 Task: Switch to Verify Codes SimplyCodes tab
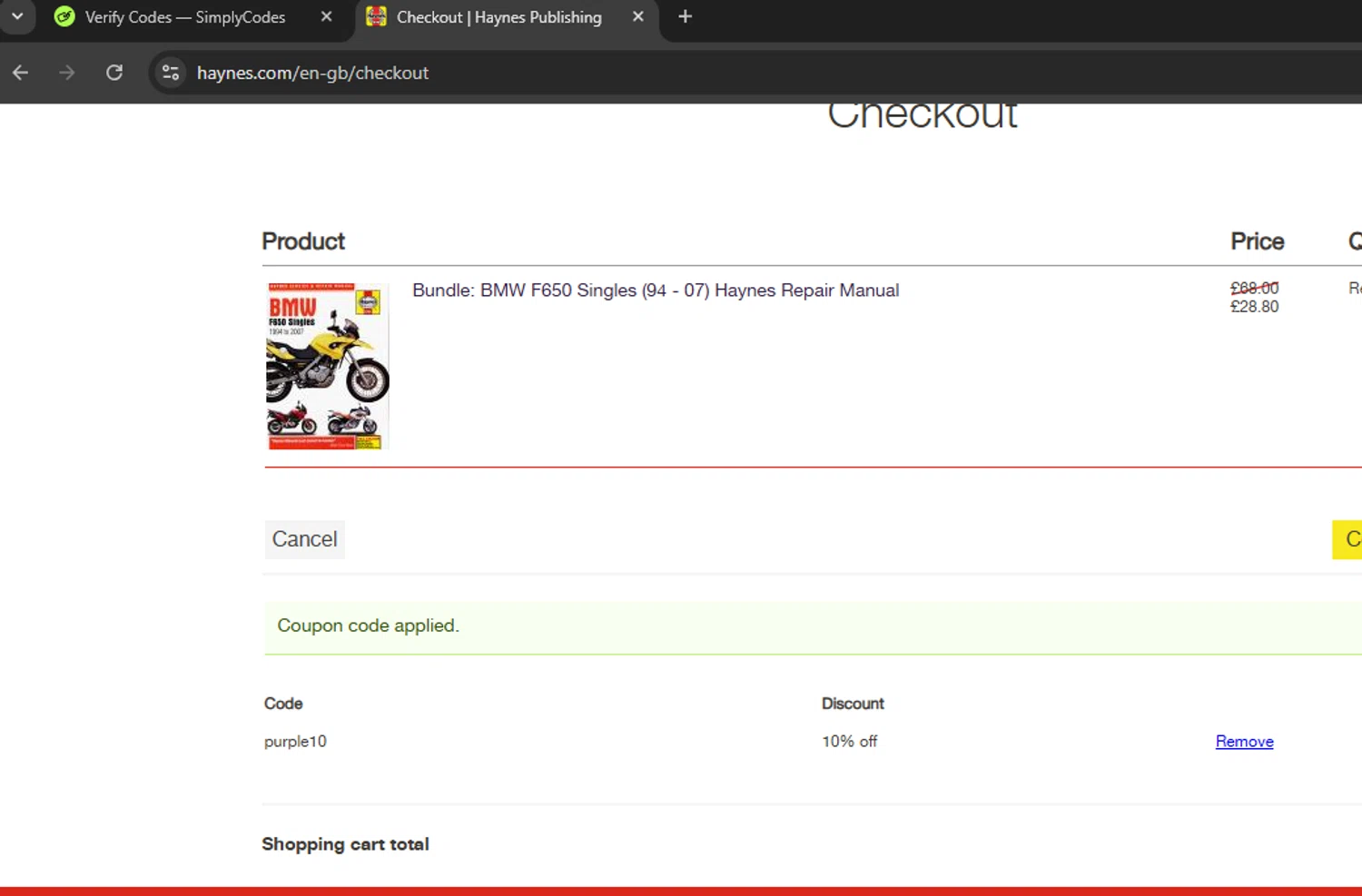[x=184, y=17]
